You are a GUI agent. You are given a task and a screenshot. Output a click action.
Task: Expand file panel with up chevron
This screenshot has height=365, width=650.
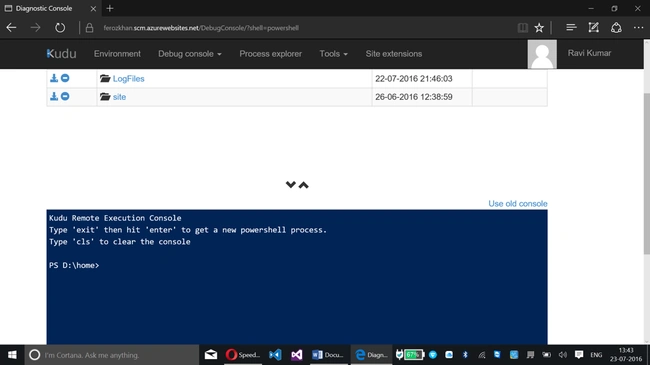click(x=303, y=185)
